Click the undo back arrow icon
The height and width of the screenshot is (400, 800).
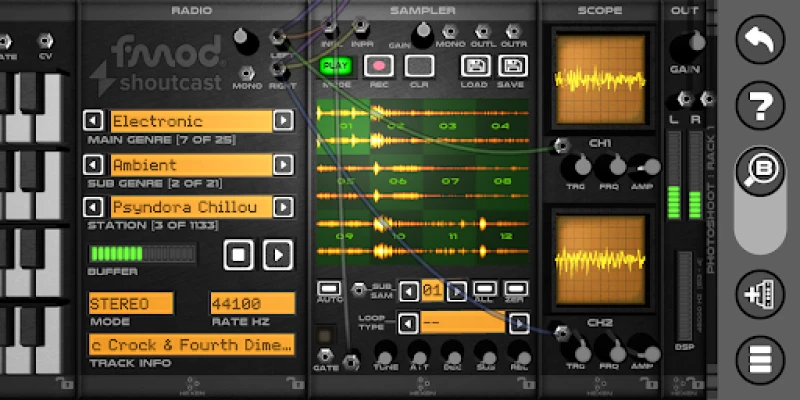click(759, 41)
